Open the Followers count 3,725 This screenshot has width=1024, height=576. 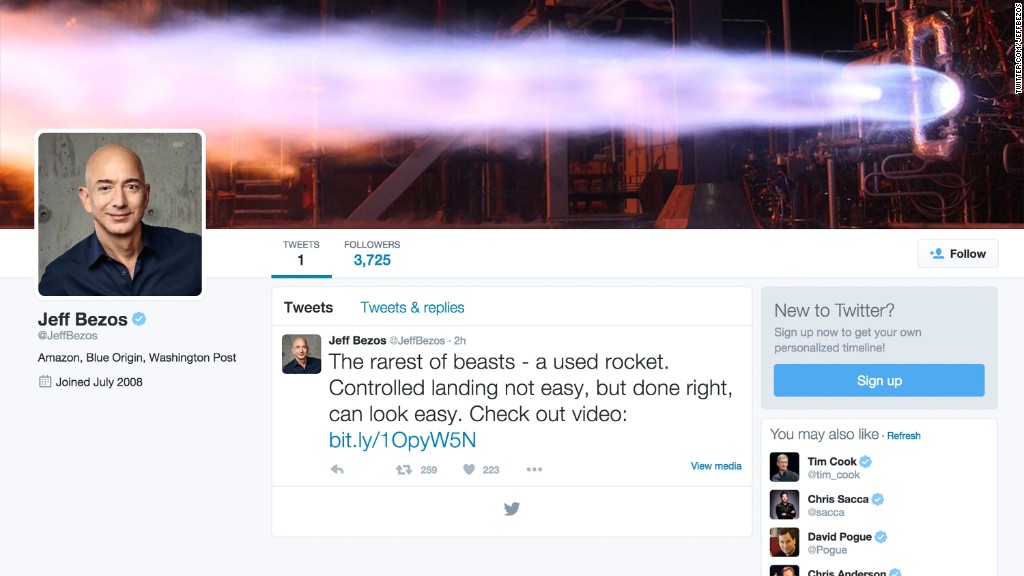(x=372, y=253)
